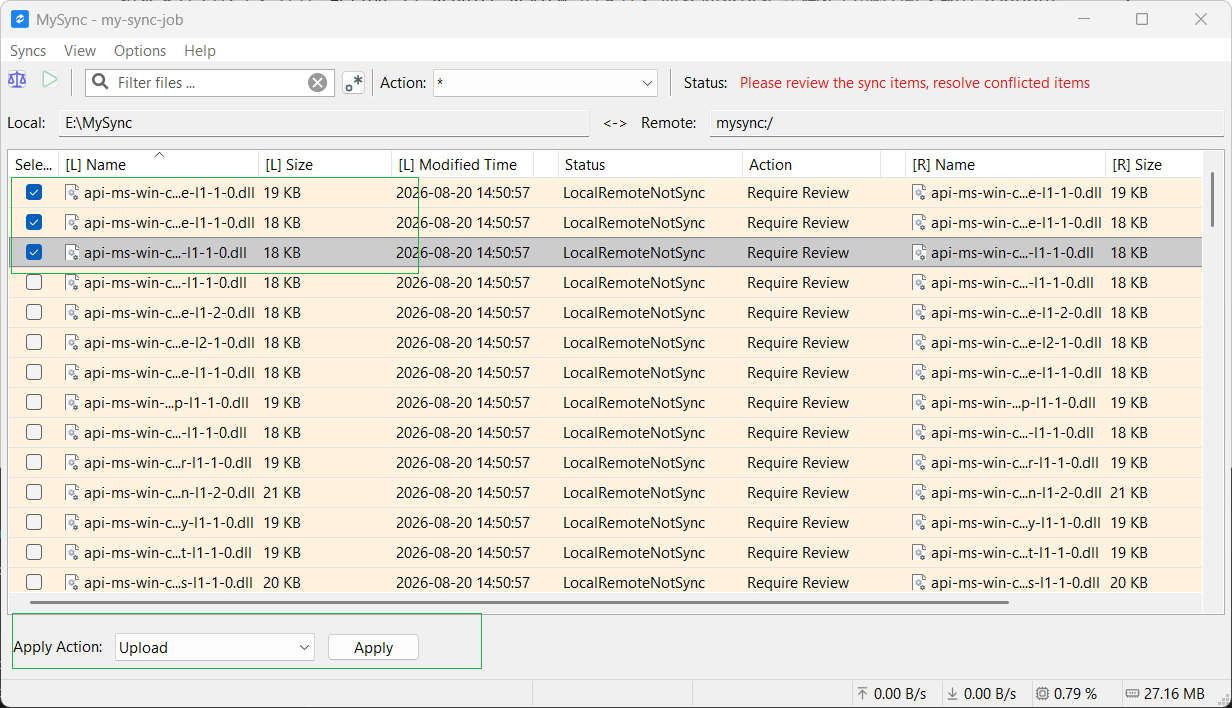
Task: Click the 20 KB remote size cell
Action: pyautogui.click(x=1129, y=583)
